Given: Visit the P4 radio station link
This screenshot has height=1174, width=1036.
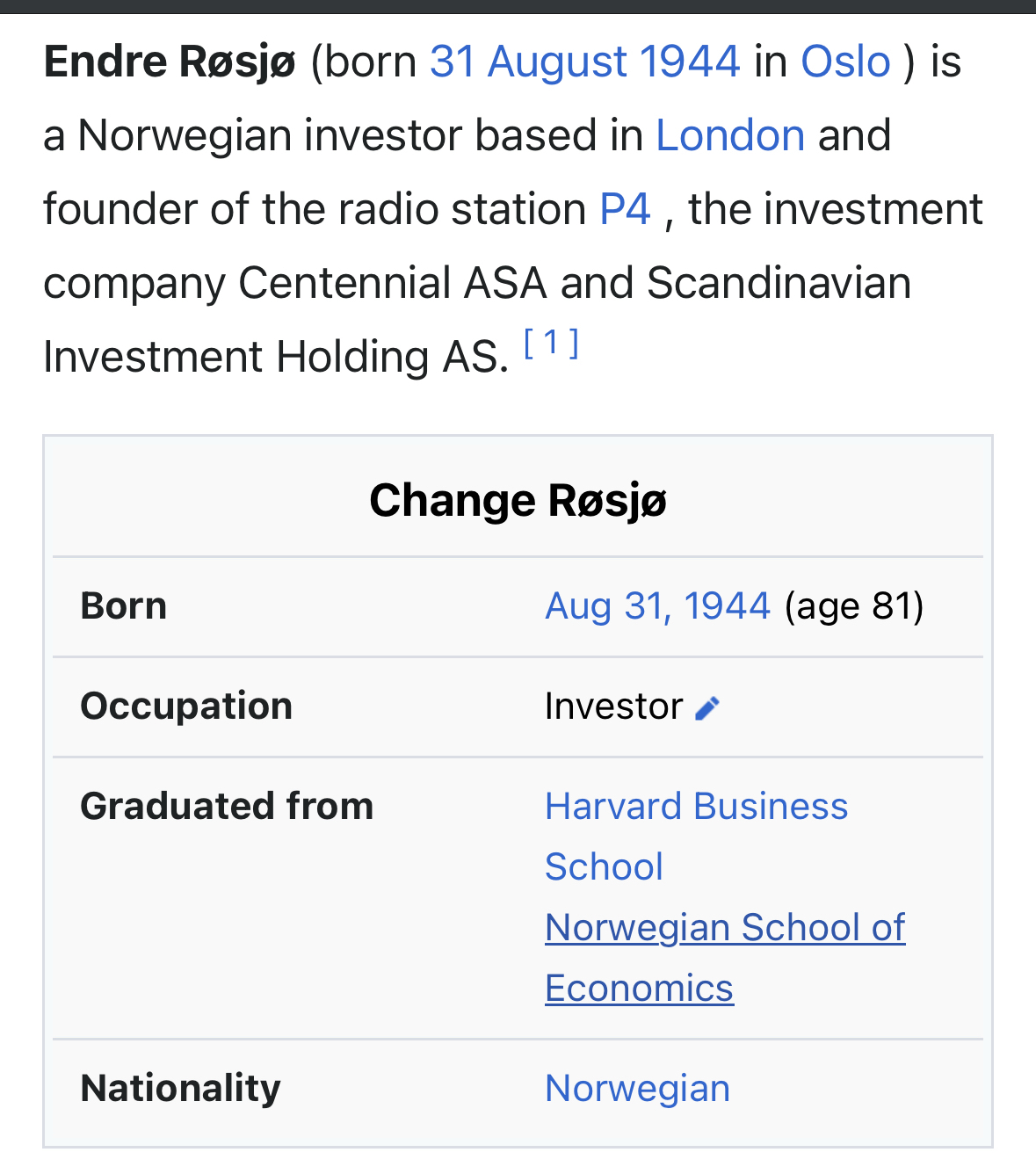Looking at the screenshot, I should point(625,210).
